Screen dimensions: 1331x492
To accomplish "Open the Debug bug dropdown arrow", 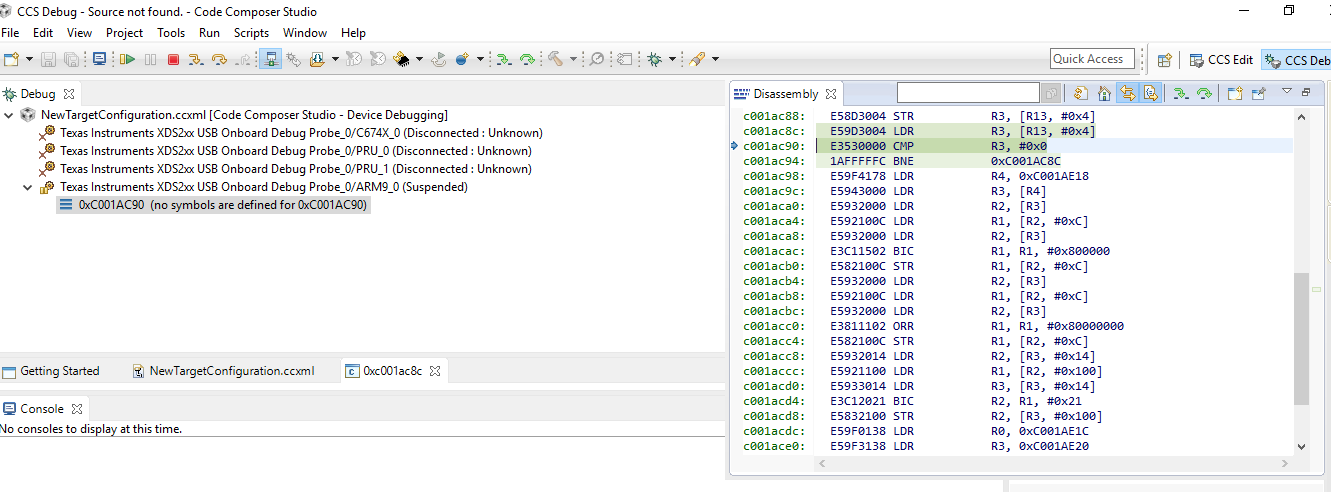I will tap(671, 60).
